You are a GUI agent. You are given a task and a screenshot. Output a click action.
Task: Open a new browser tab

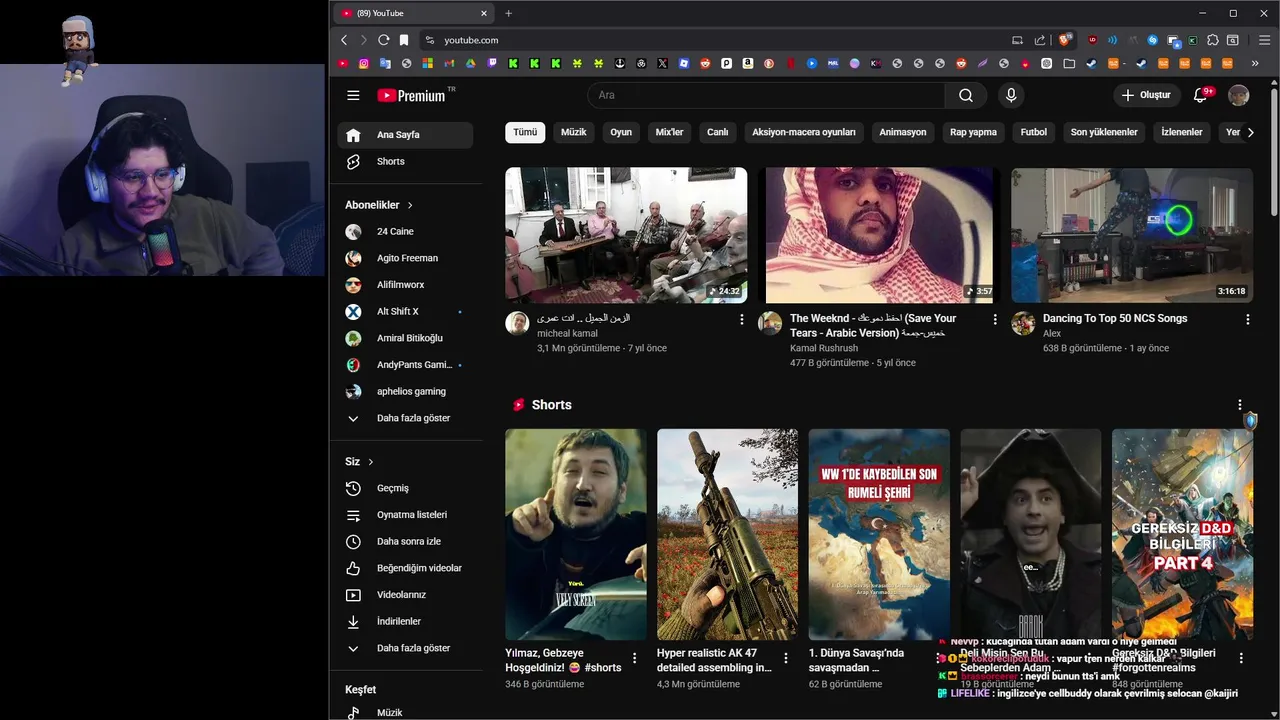point(508,13)
